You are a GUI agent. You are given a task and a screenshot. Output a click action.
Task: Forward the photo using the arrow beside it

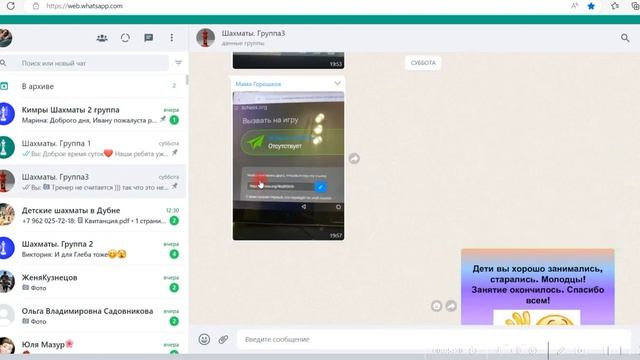pos(354,159)
